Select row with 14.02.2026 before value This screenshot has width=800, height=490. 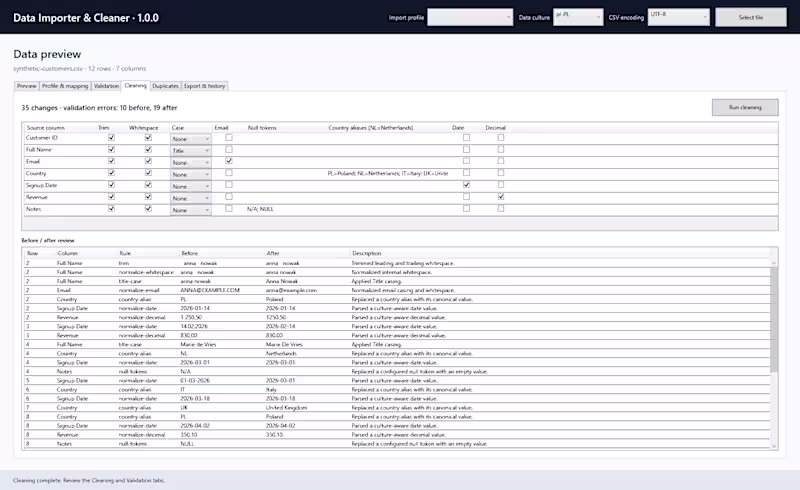(x=396, y=326)
